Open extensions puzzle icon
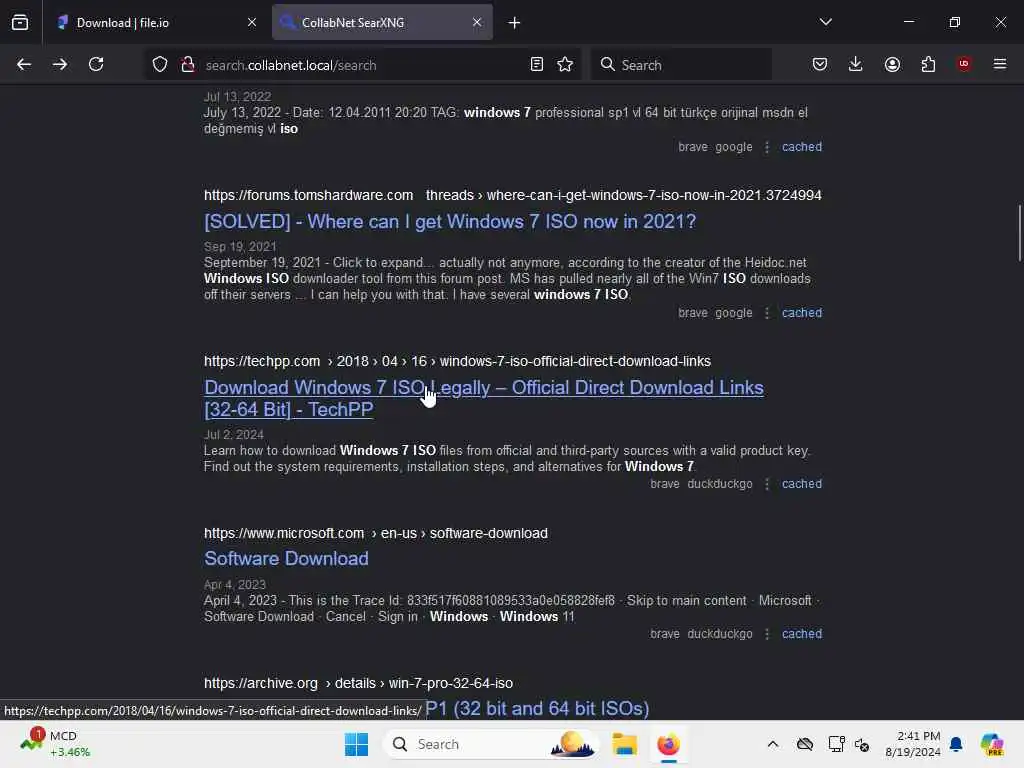This screenshot has width=1024, height=768. click(x=928, y=64)
